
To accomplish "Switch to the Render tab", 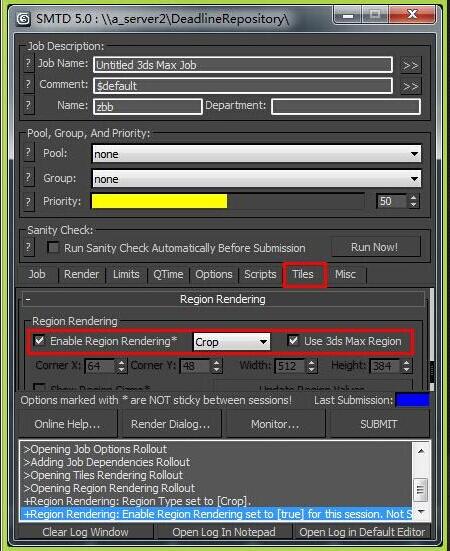I will [x=81, y=274].
